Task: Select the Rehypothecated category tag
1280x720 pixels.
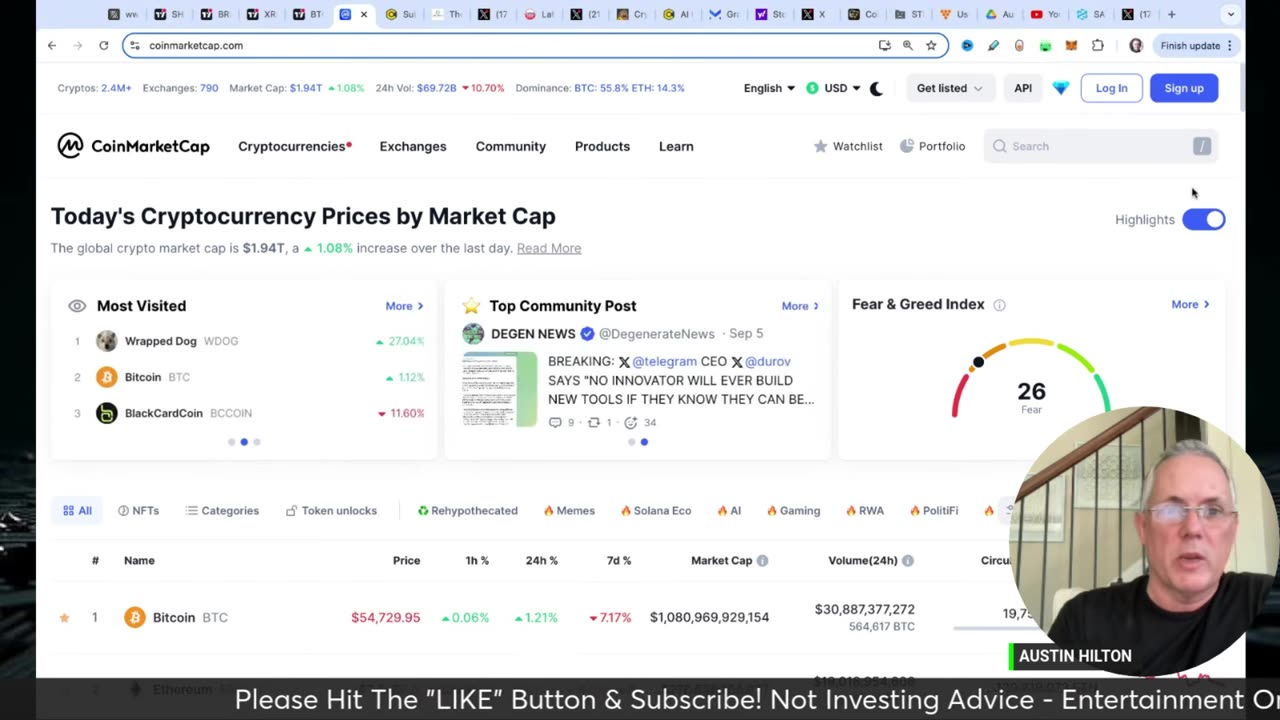Action: [x=467, y=511]
